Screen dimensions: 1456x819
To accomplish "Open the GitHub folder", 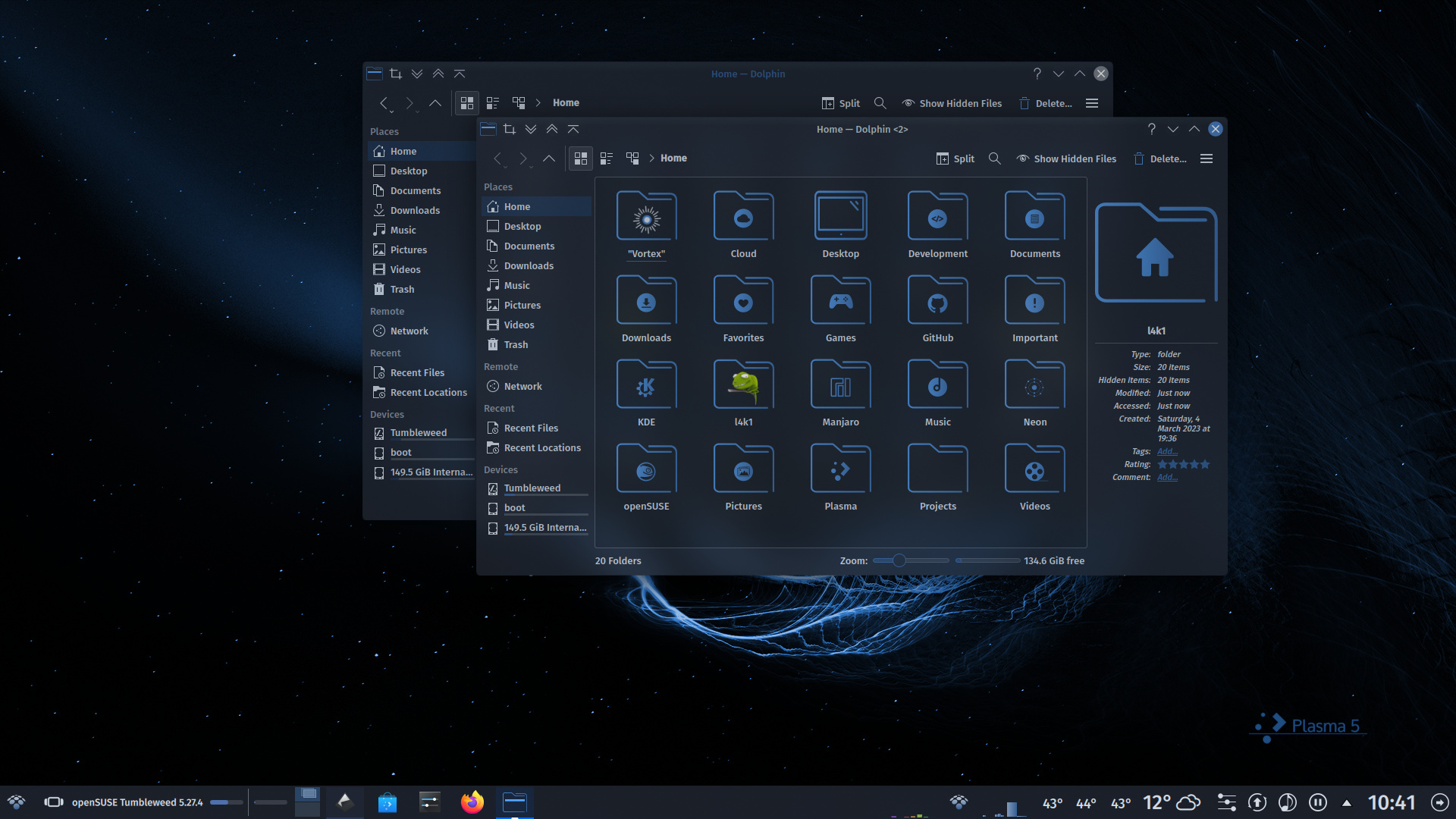I will point(937,309).
